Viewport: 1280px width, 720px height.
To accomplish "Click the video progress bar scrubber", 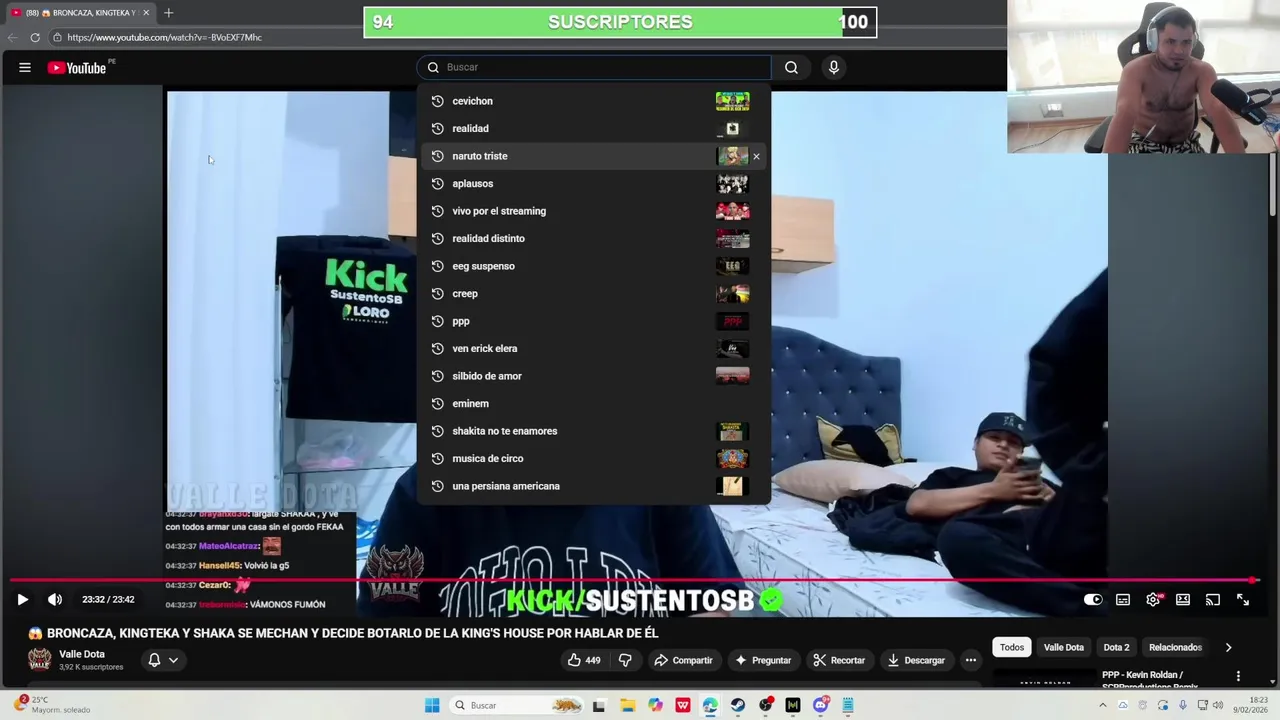I will pyautogui.click(x=1252, y=580).
